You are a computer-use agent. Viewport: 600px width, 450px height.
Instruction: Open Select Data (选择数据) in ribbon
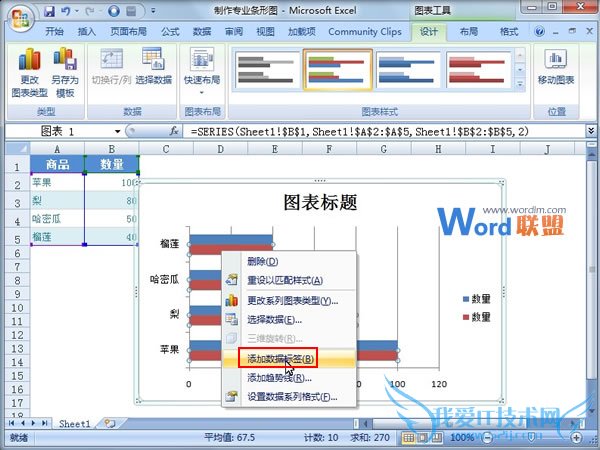153,66
